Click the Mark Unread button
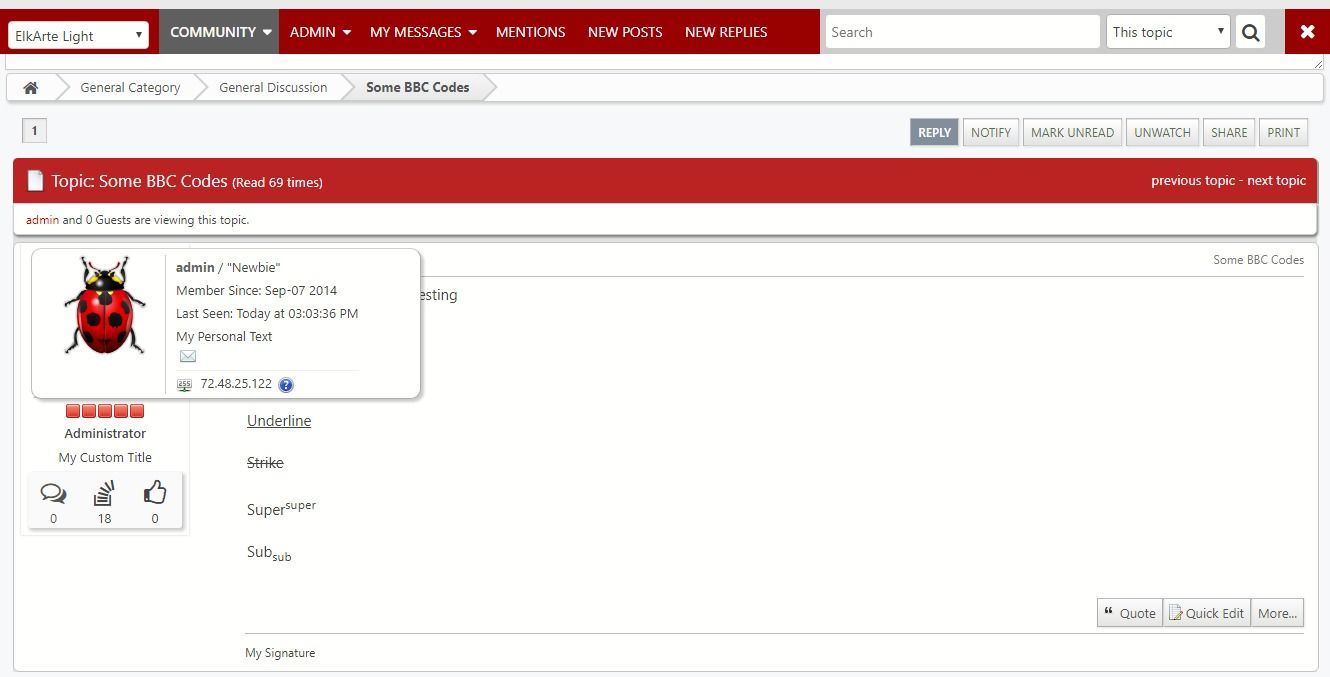Screen dimensions: 1330x677 point(1072,132)
